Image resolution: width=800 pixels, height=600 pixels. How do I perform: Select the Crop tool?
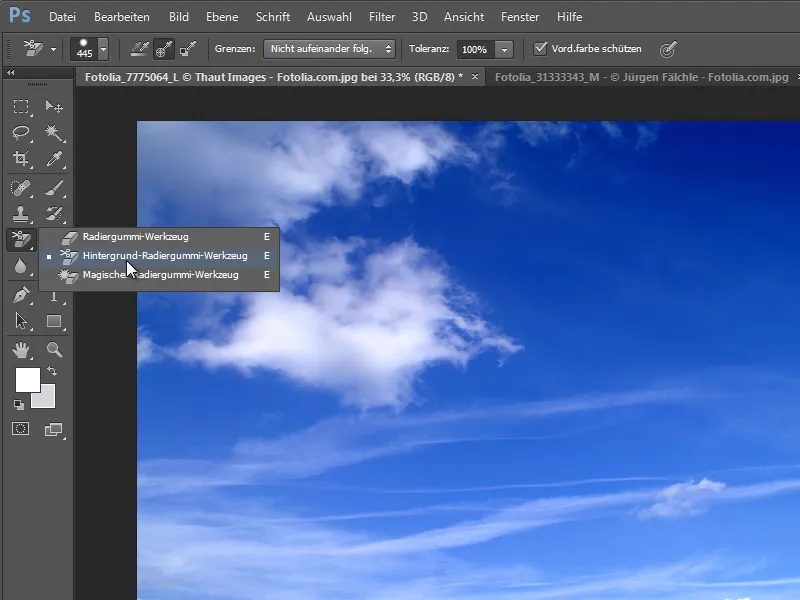(x=21, y=159)
